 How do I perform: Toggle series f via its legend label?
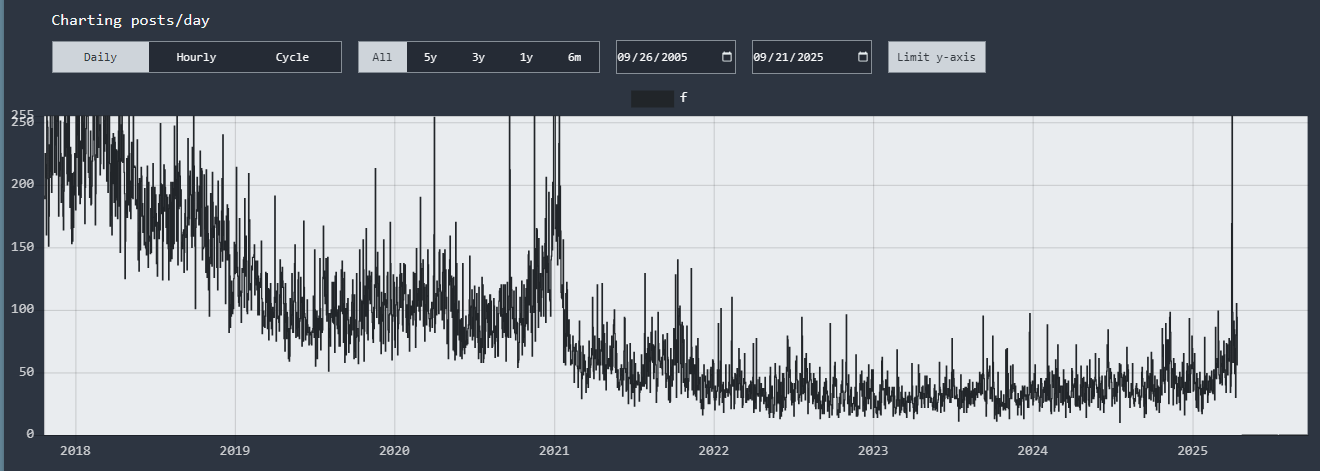(684, 98)
